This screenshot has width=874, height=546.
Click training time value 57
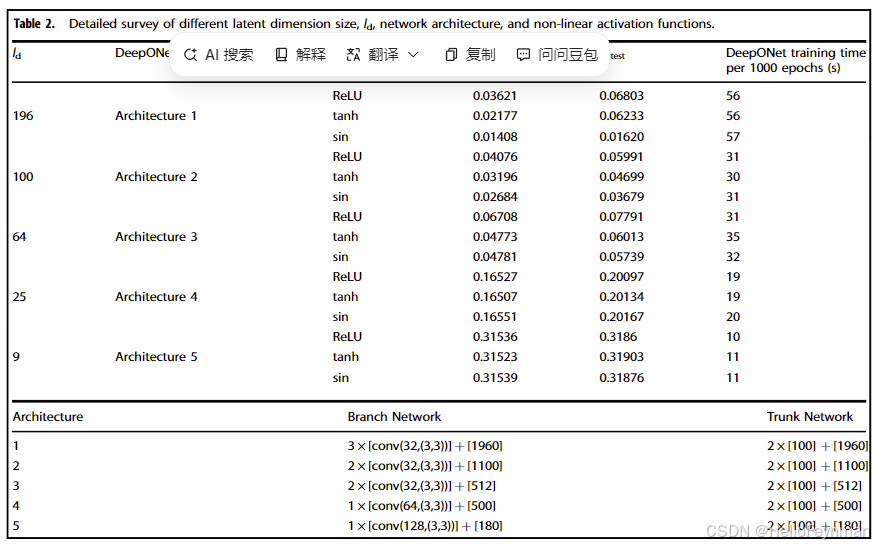(733, 137)
